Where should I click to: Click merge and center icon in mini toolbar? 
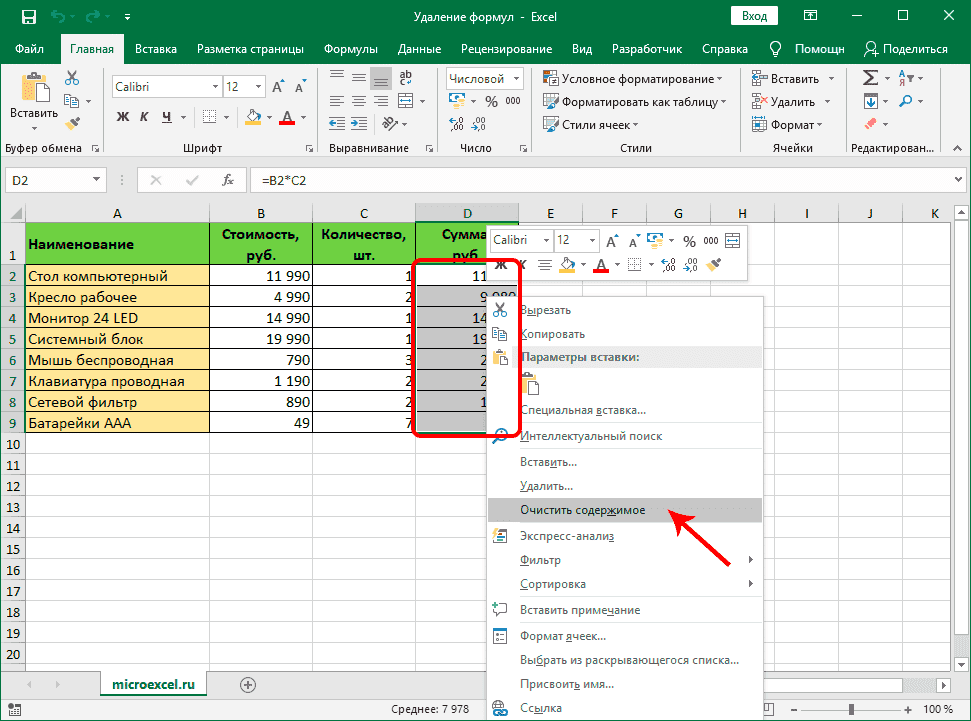[x=733, y=240]
